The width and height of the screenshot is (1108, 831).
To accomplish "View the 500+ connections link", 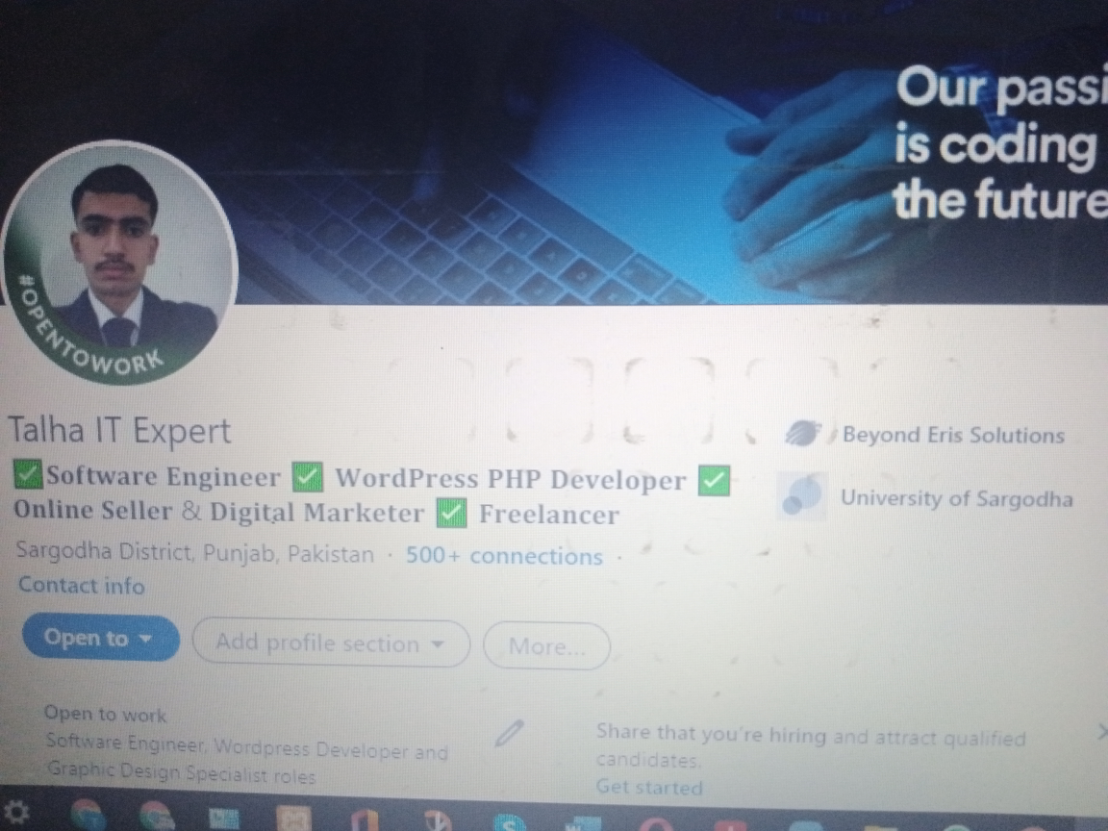I will (x=504, y=555).
